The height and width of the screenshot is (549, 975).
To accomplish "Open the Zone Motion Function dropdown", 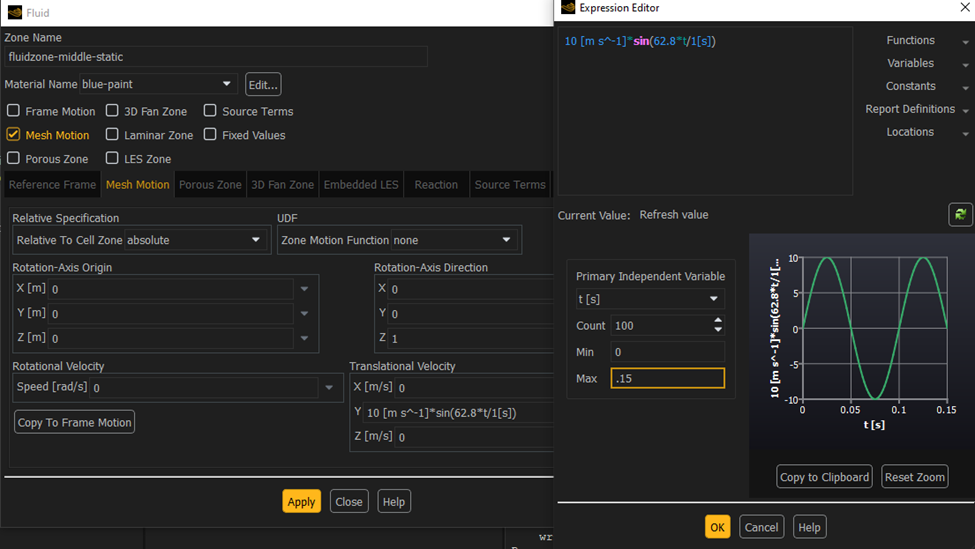I will pos(453,240).
